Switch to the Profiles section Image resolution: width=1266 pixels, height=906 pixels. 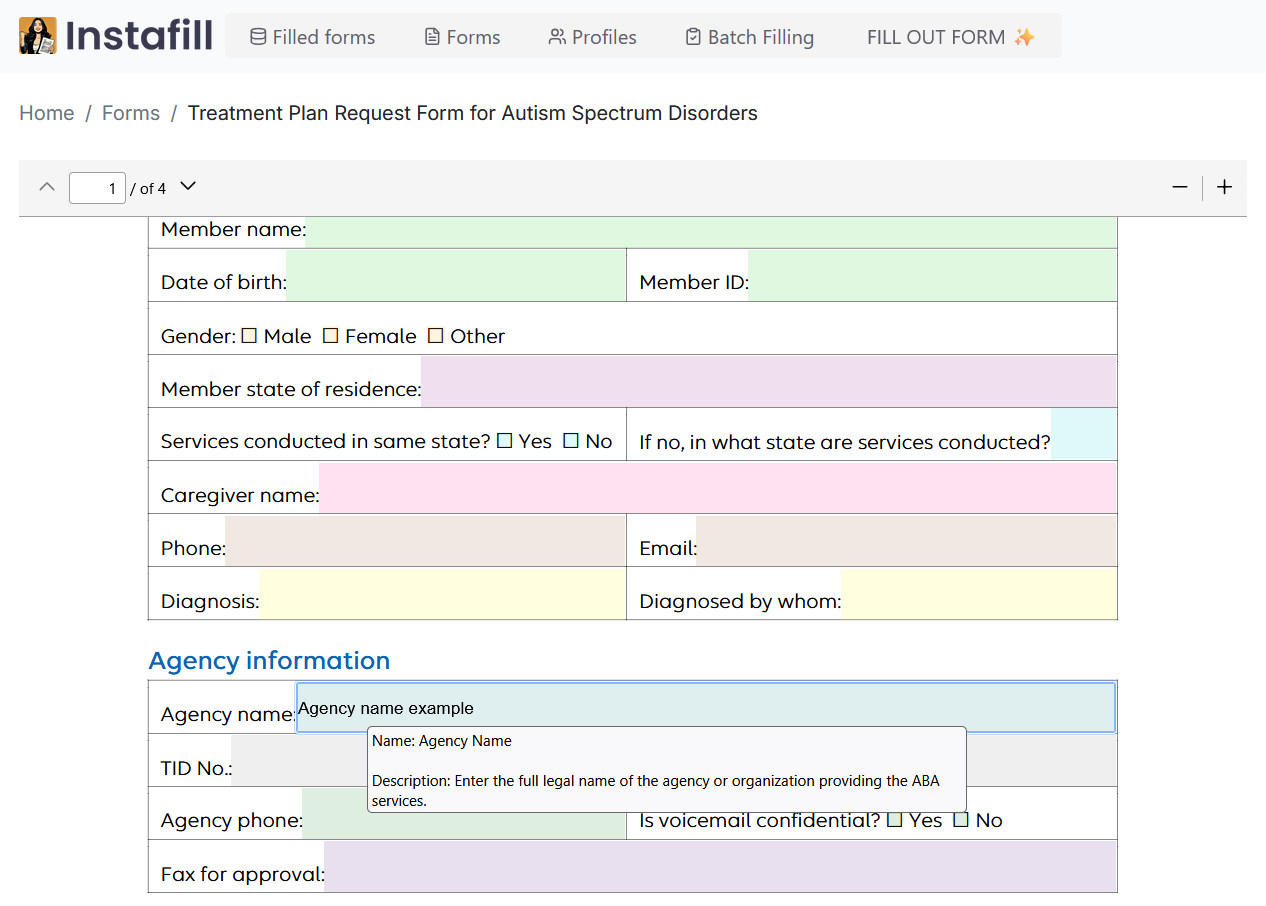coord(592,36)
